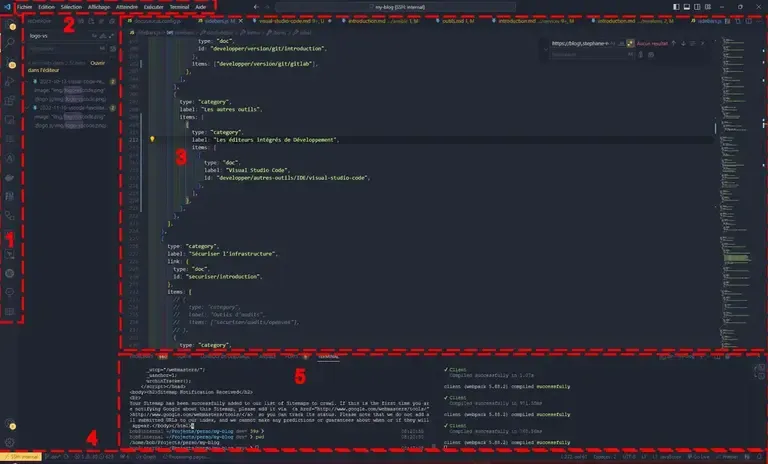This screenshot has width=768, height=464.
Task: Open editor More Actions ellipsis
Action: (x=759, y=21)
